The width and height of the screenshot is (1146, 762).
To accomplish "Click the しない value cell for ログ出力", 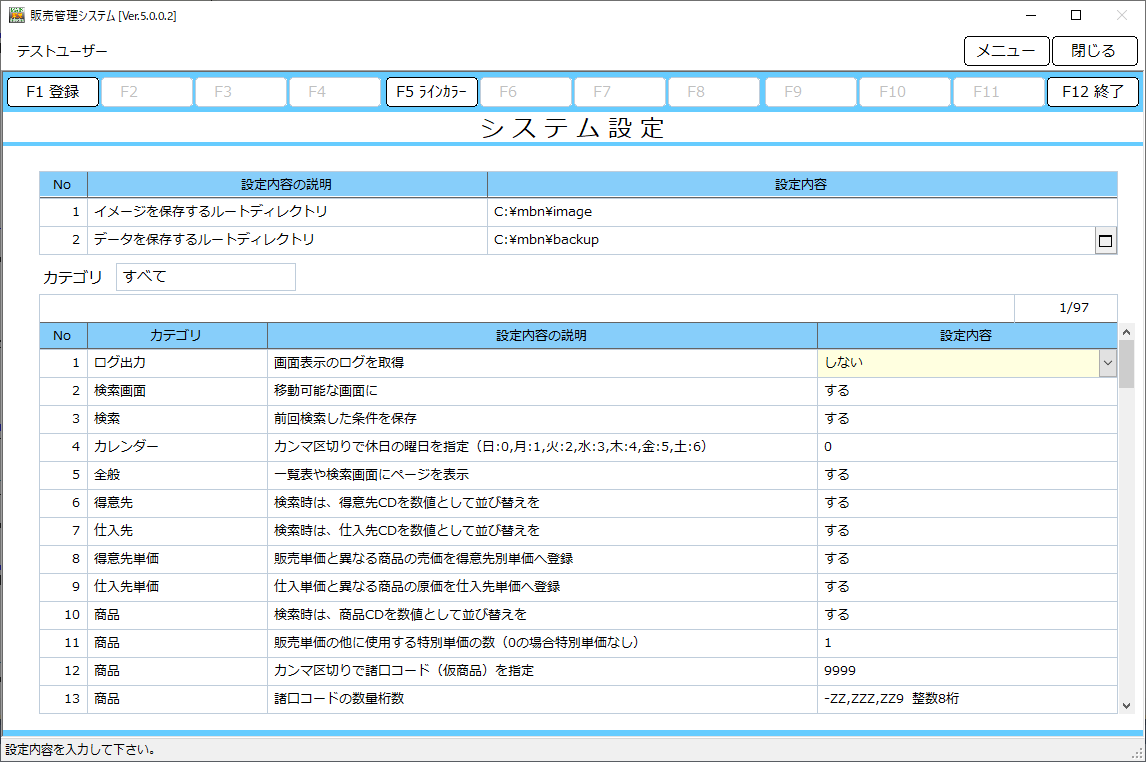I will point(958,363).
